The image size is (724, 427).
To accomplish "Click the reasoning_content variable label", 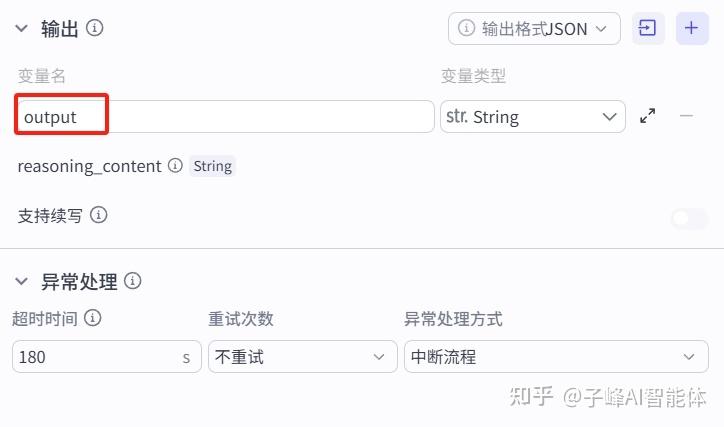I will pos(89,166).
